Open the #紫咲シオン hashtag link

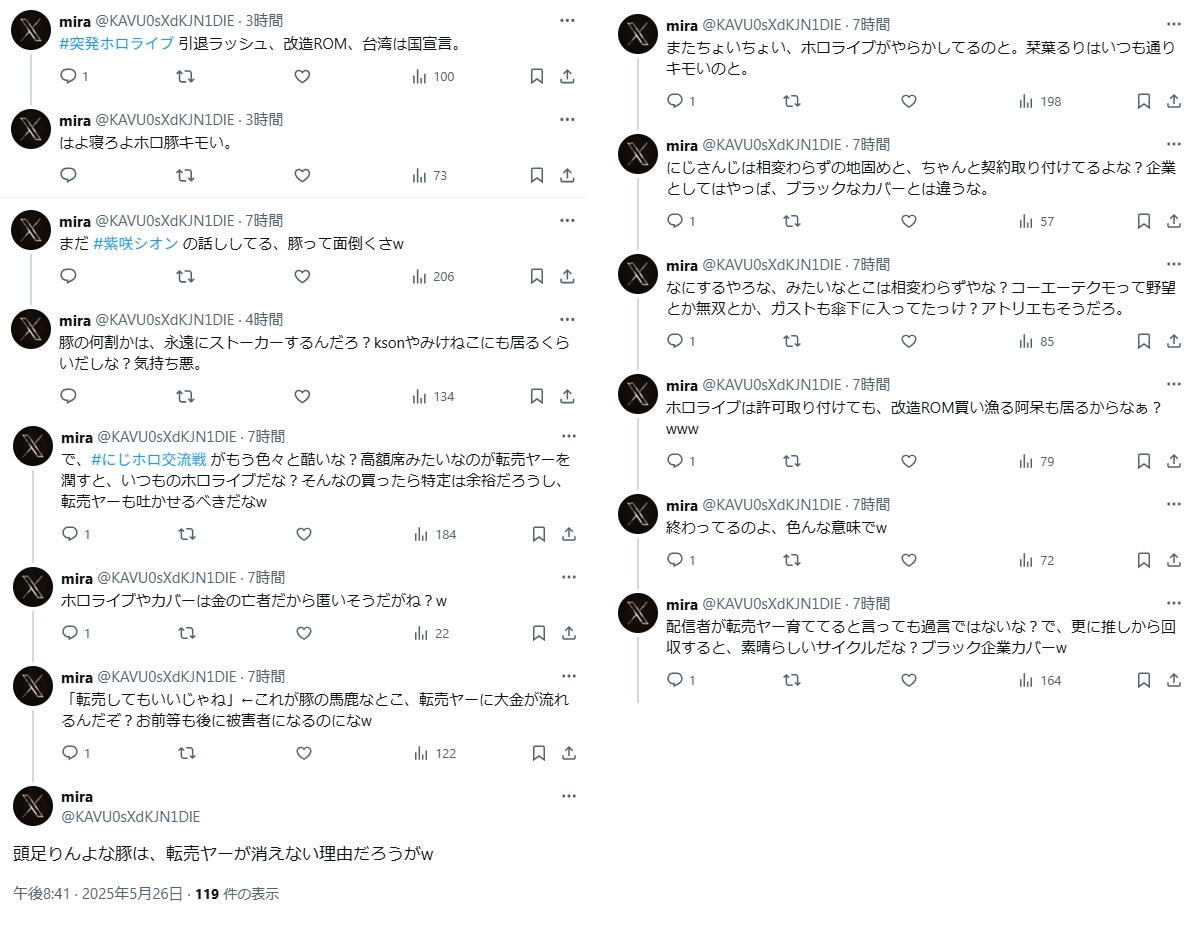coord(136,244)
